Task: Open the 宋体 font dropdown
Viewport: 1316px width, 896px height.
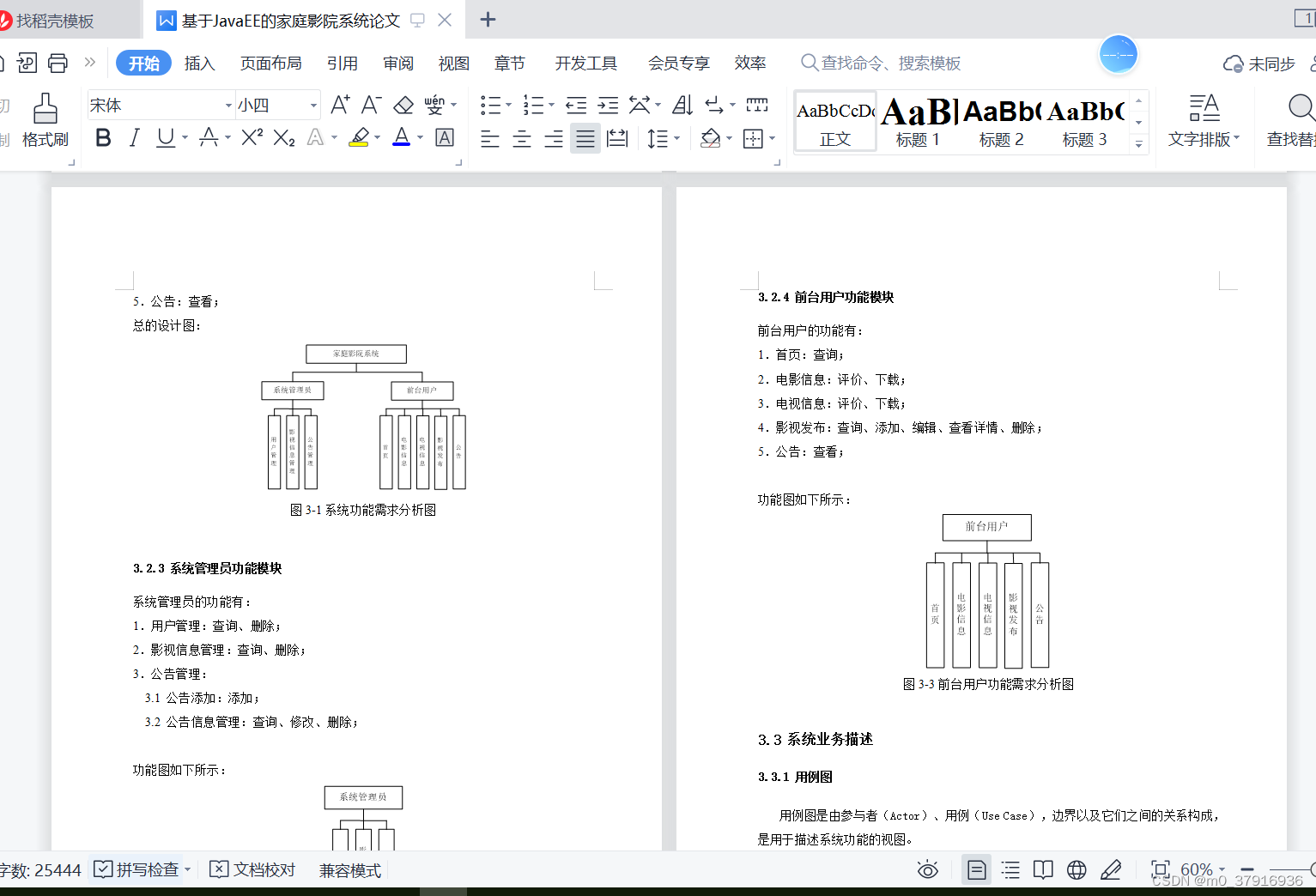Action: (x=227, y=105)
